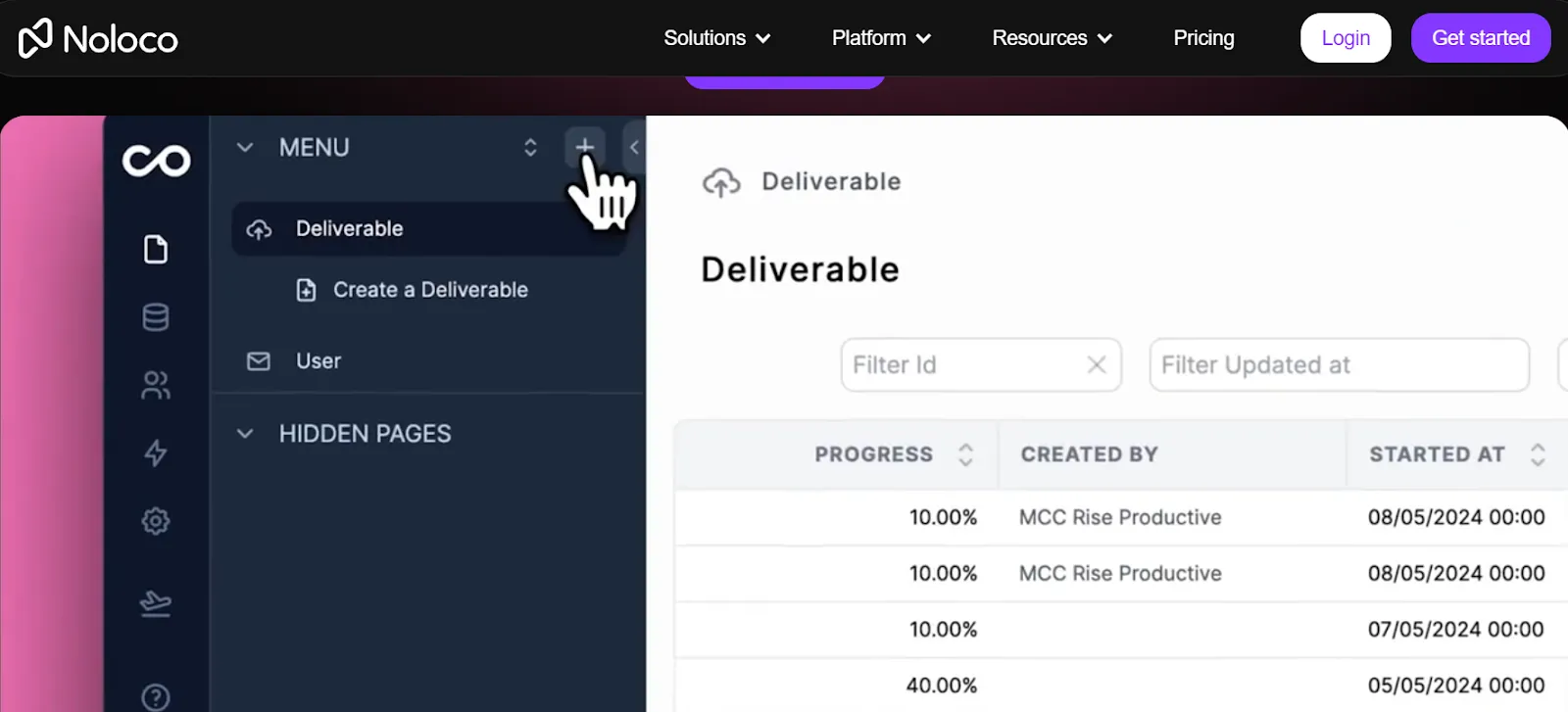
Task: Click the Get started button
Action: [x=1480, y=37]
